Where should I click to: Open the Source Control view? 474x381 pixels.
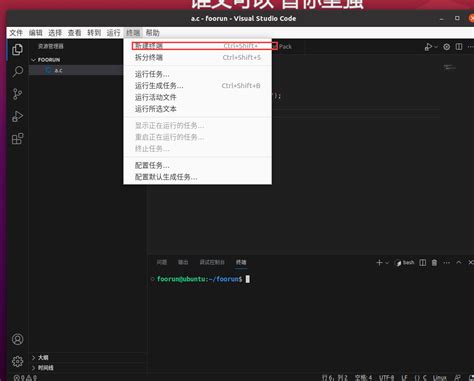[x=17, y=94]
